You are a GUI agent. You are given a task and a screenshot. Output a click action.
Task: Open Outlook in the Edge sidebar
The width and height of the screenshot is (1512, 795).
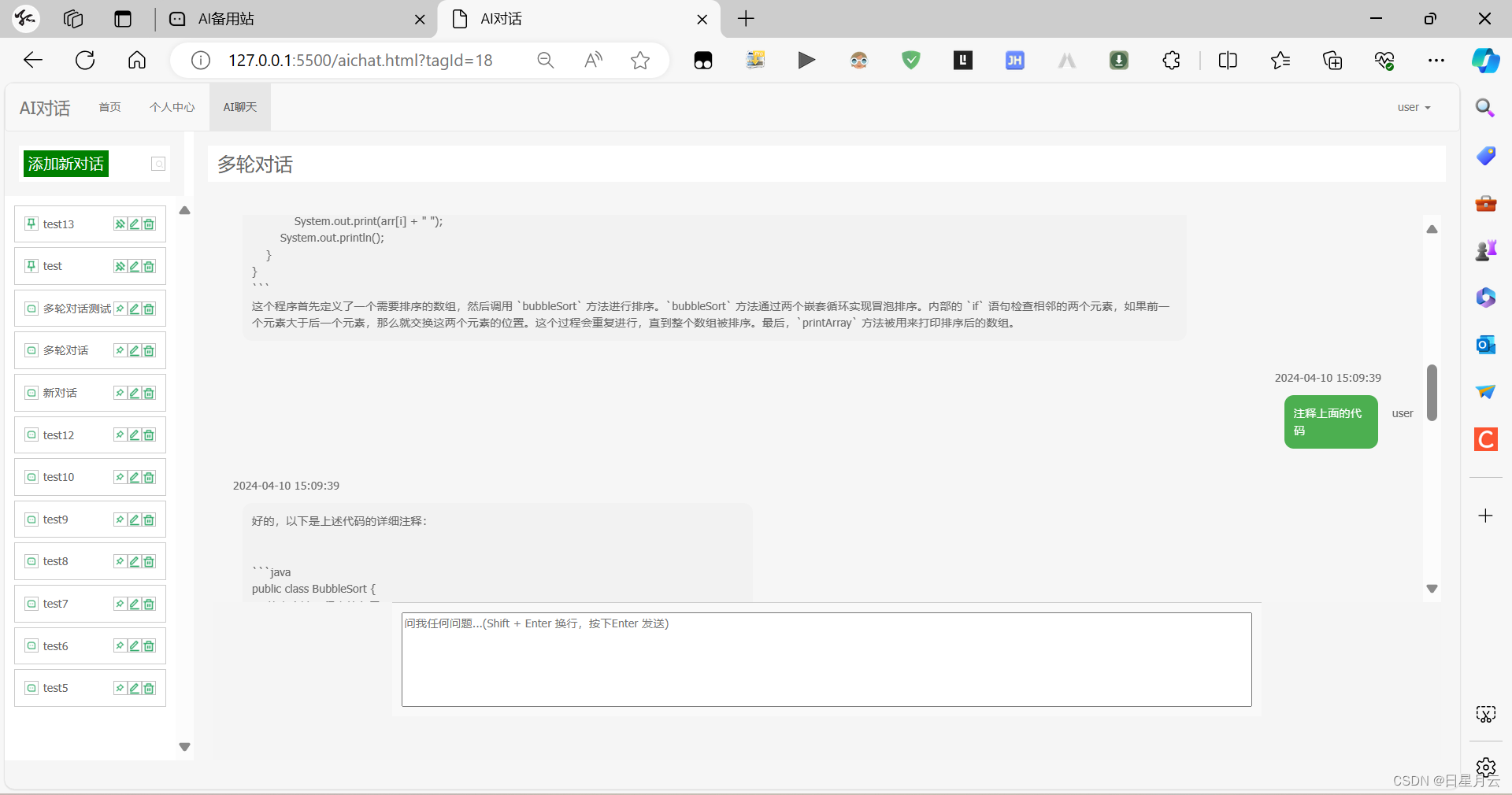(x=1486, y=345)
